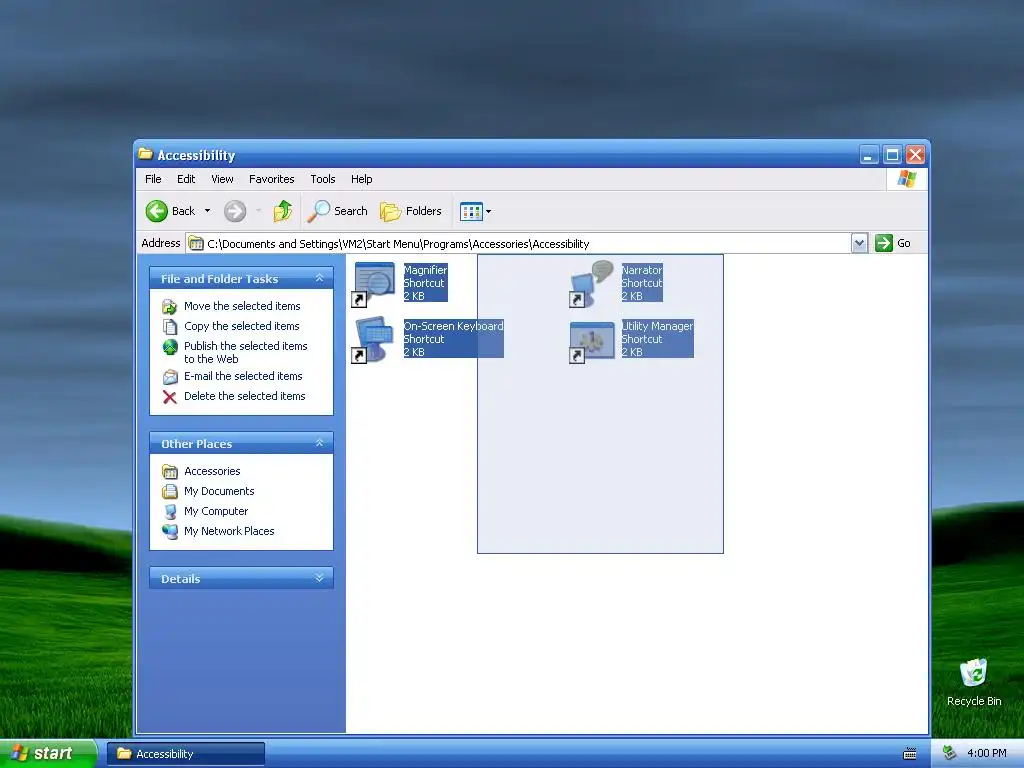Open the Back history dropdown arrow

pos(208,211)
